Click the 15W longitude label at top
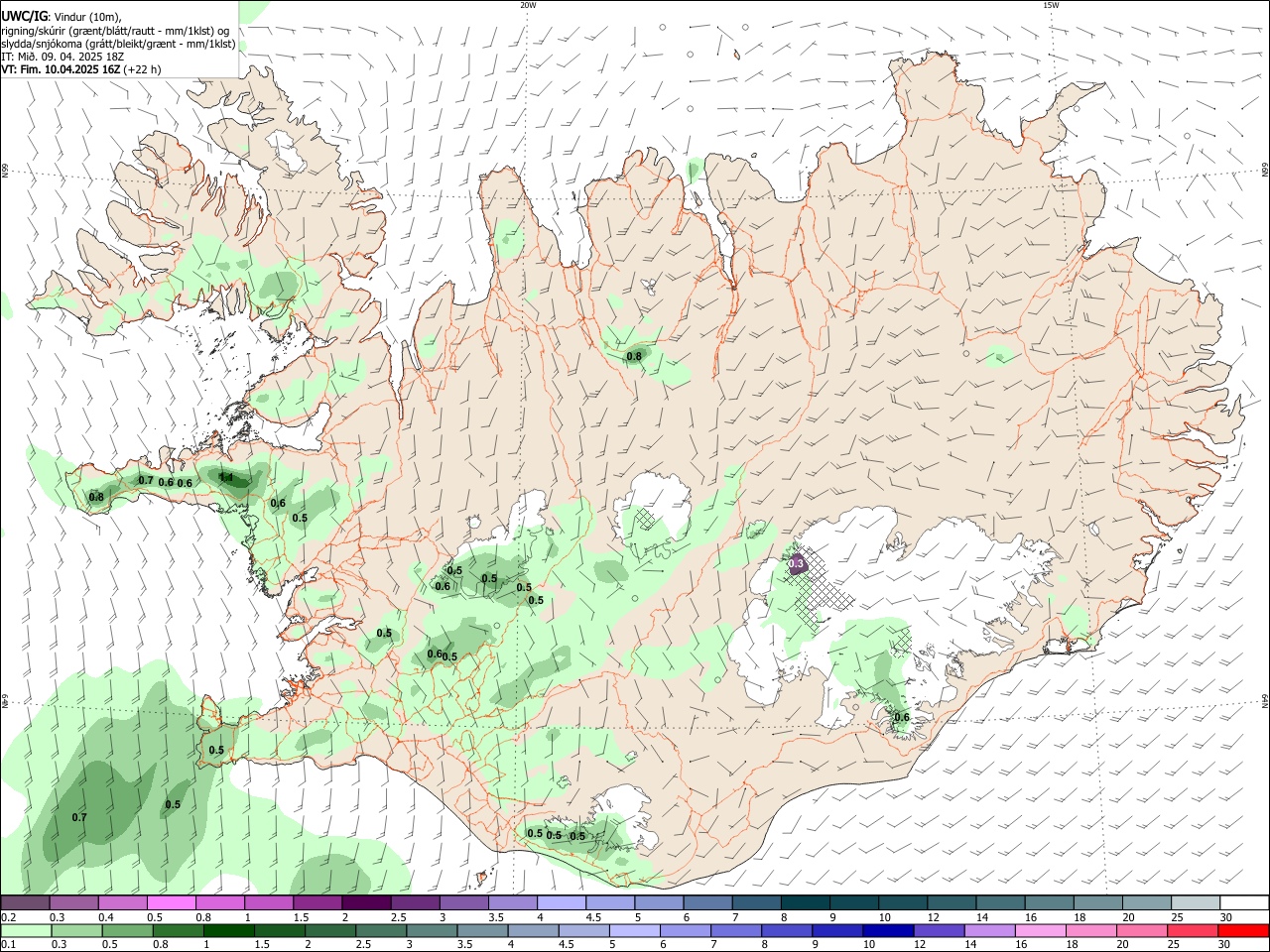The width and height of the screenshot is (1270, 952). [x=1051, y=5]
